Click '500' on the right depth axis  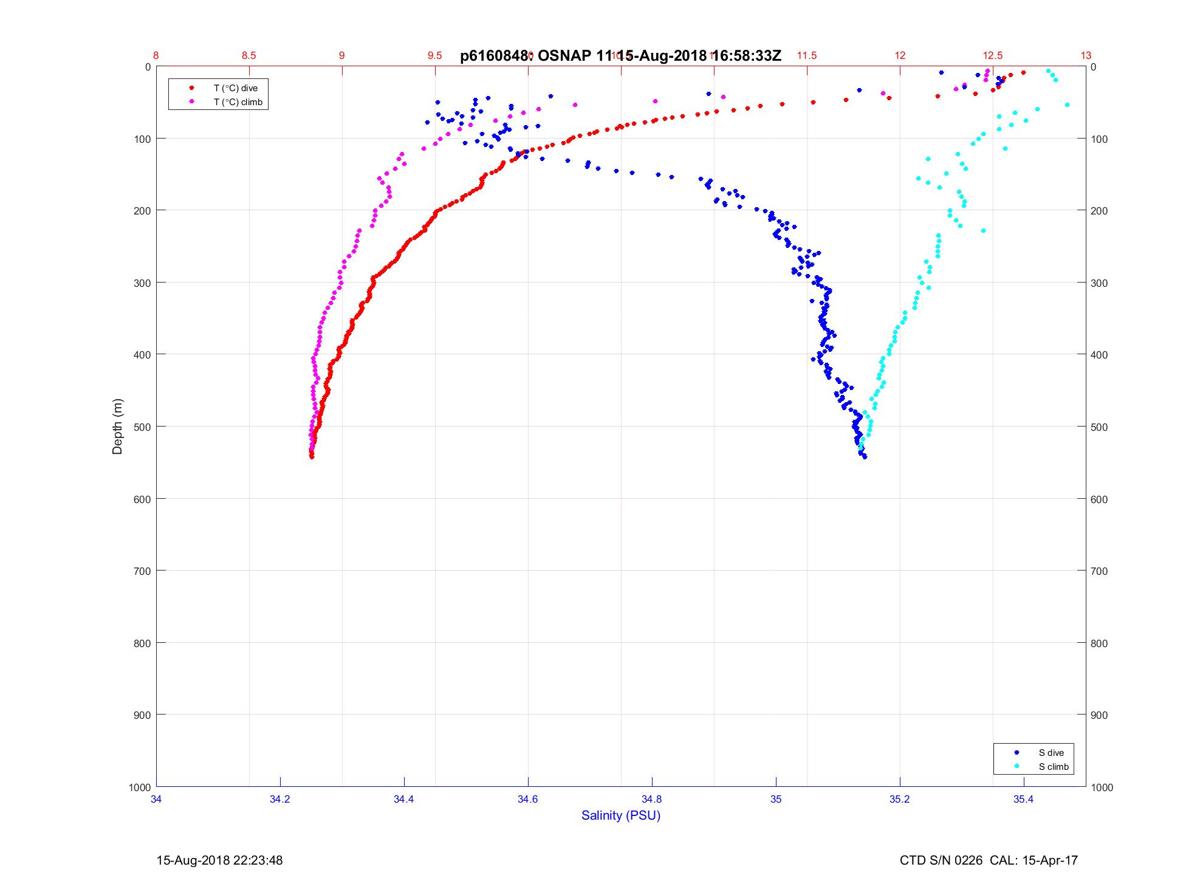pyautogui.click(x=1100, y=427)
